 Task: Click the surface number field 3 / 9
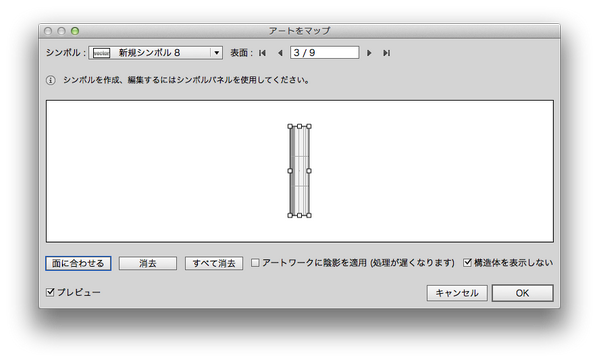tap(324, 52)
